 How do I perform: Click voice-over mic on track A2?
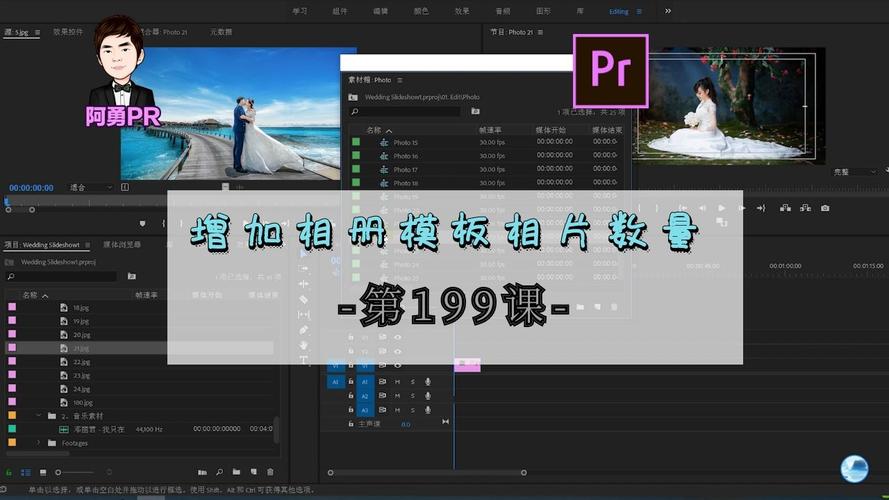[x=428, y=396]
